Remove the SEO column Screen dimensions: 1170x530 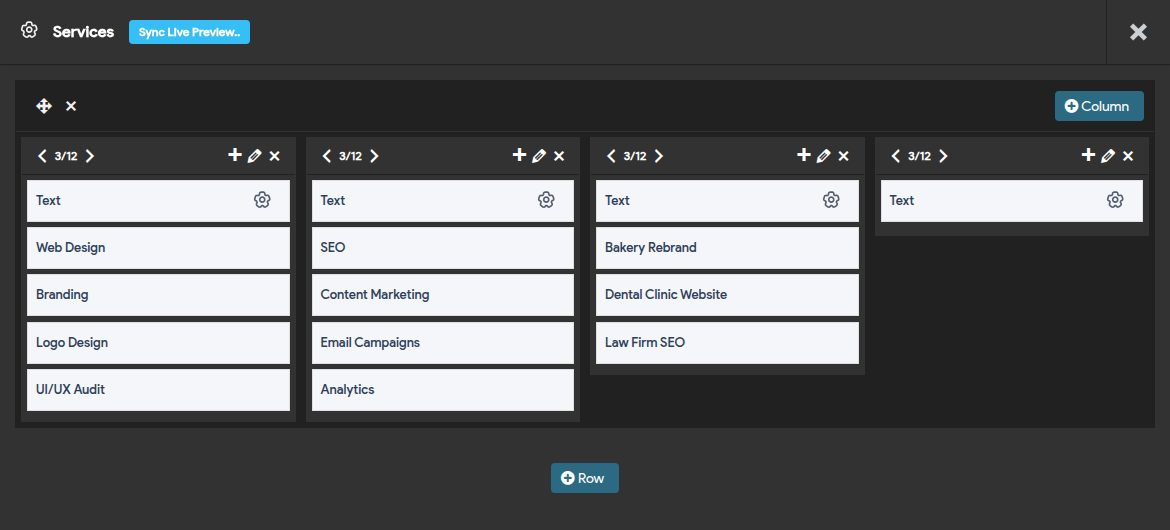coord(559,156)
